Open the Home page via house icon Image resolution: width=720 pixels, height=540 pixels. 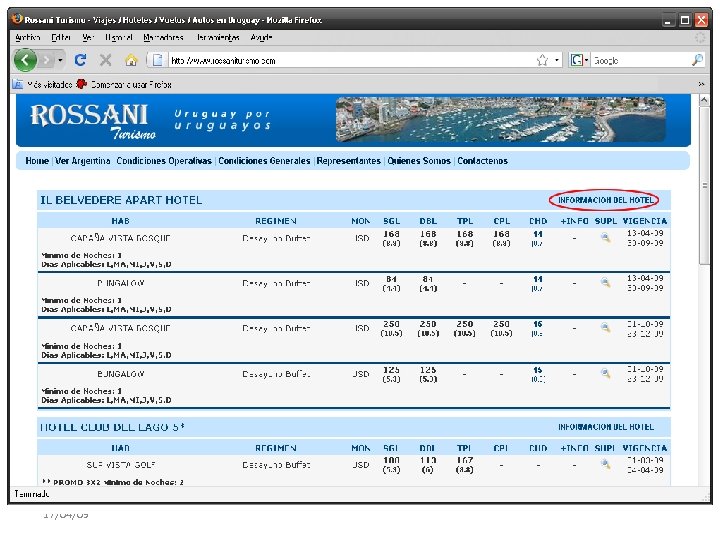click(x=131, y=60)
